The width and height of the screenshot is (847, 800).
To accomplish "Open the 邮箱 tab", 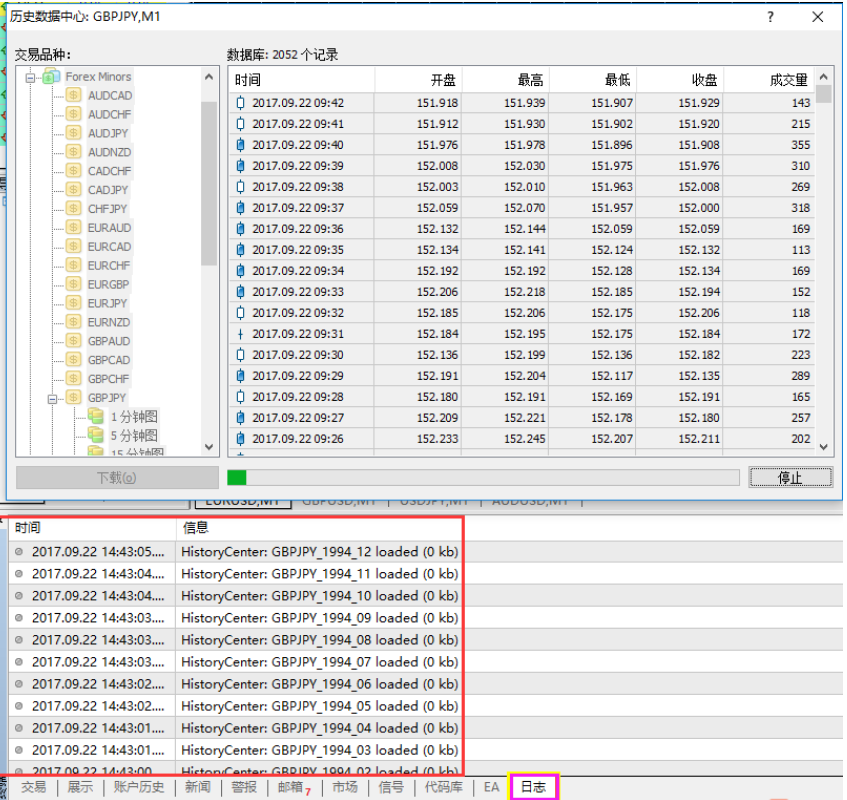I will [x=291, y=788].
